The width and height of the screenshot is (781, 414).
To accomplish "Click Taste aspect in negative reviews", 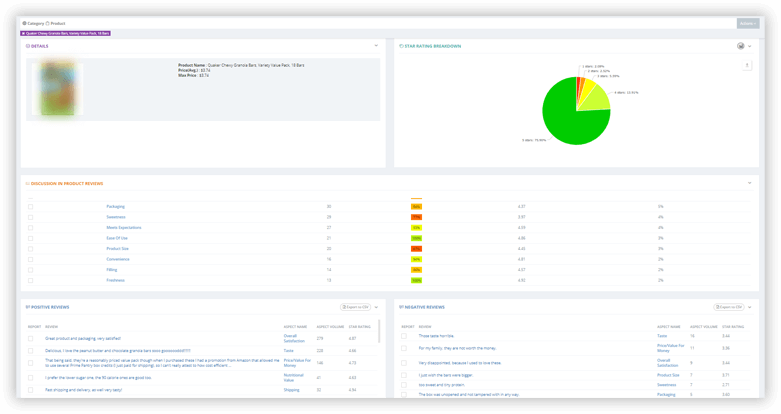I will [x=662, y=336].
